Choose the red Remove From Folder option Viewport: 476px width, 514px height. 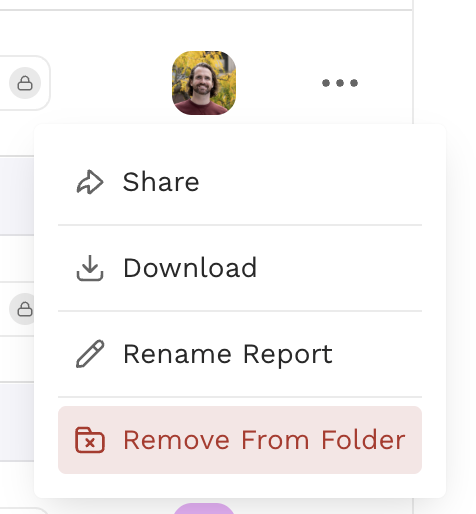tap(240, 440)
